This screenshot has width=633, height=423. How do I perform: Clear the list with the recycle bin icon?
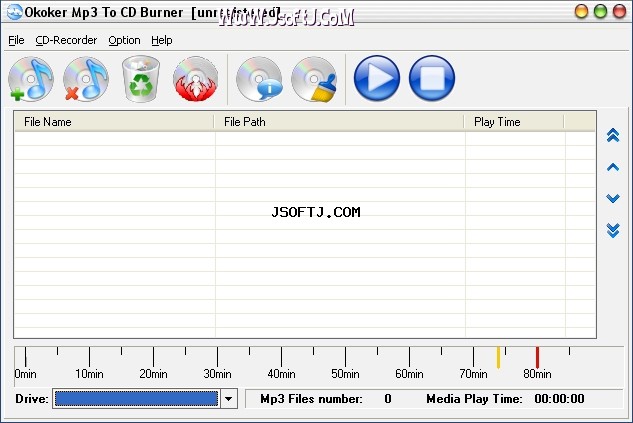tap(141, 79)
